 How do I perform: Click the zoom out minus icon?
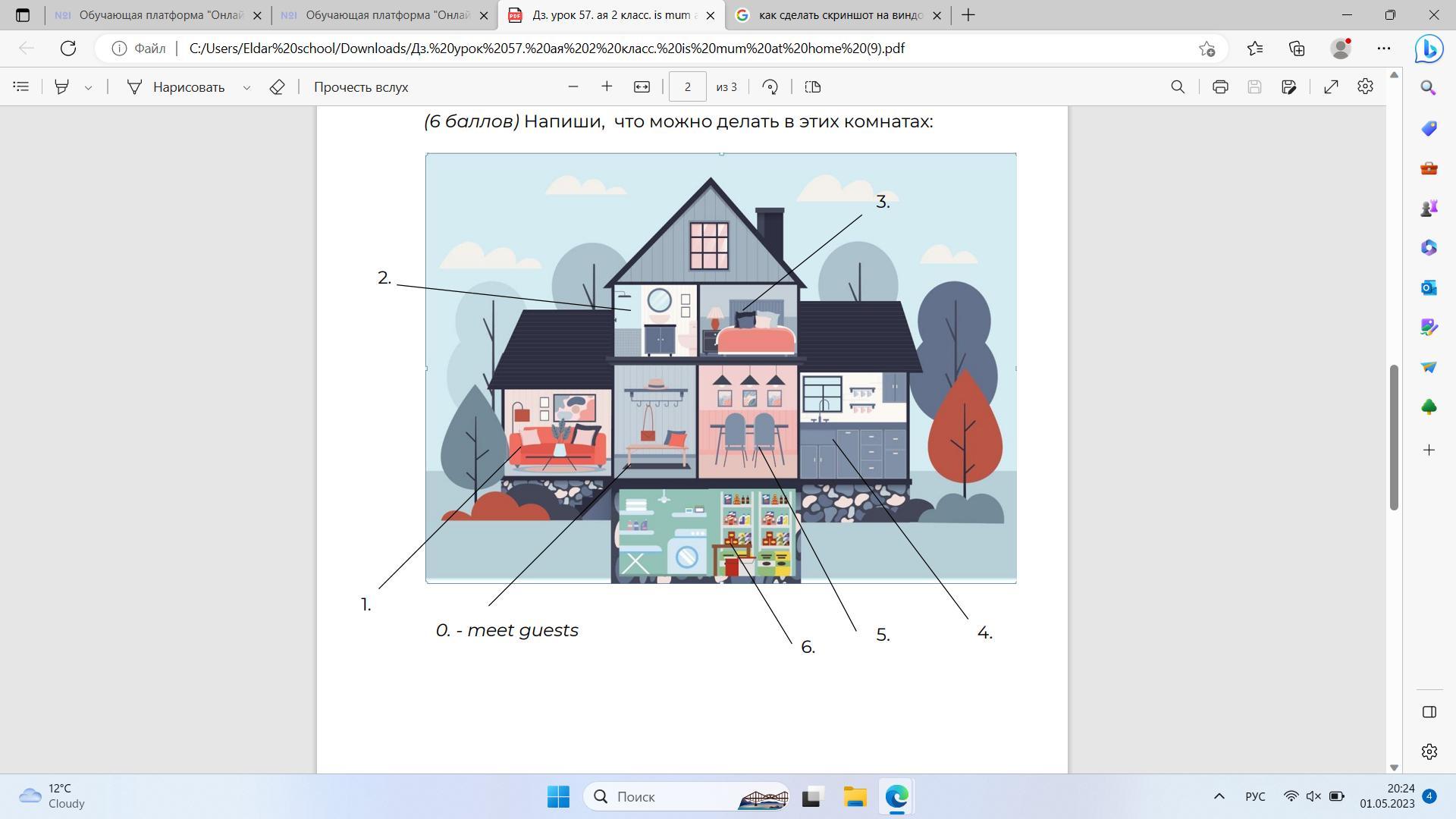coord(573,86)
